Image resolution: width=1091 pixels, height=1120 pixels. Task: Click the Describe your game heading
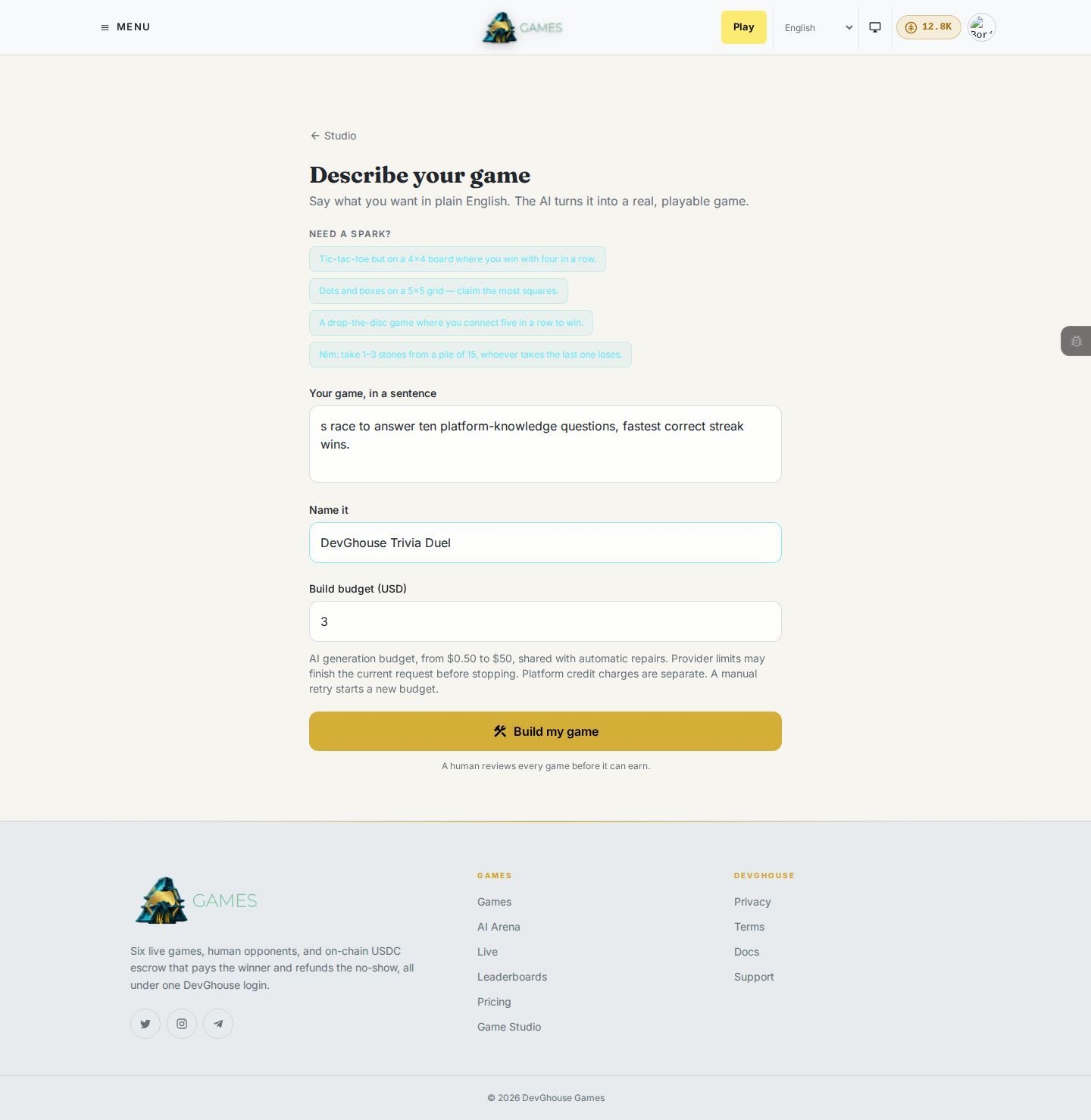tap(420, 175)
